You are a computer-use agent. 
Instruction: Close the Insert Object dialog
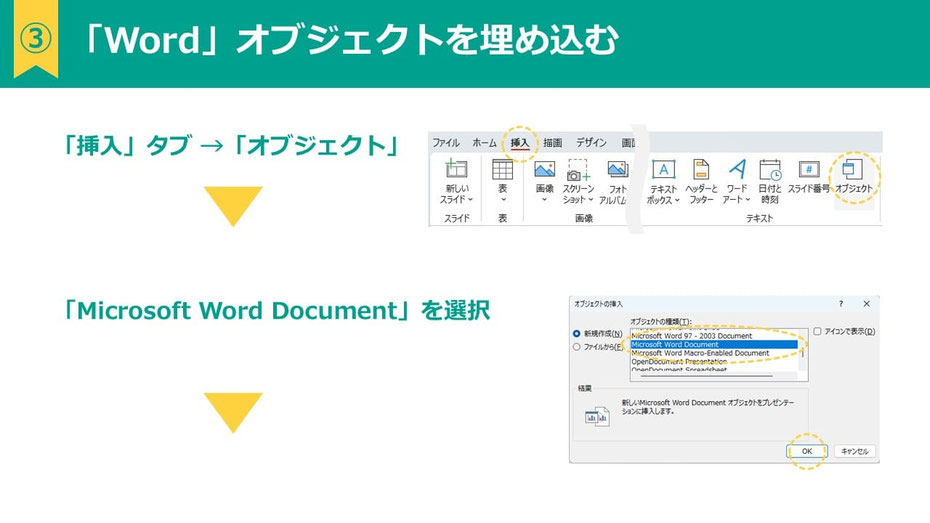[867, 304]
